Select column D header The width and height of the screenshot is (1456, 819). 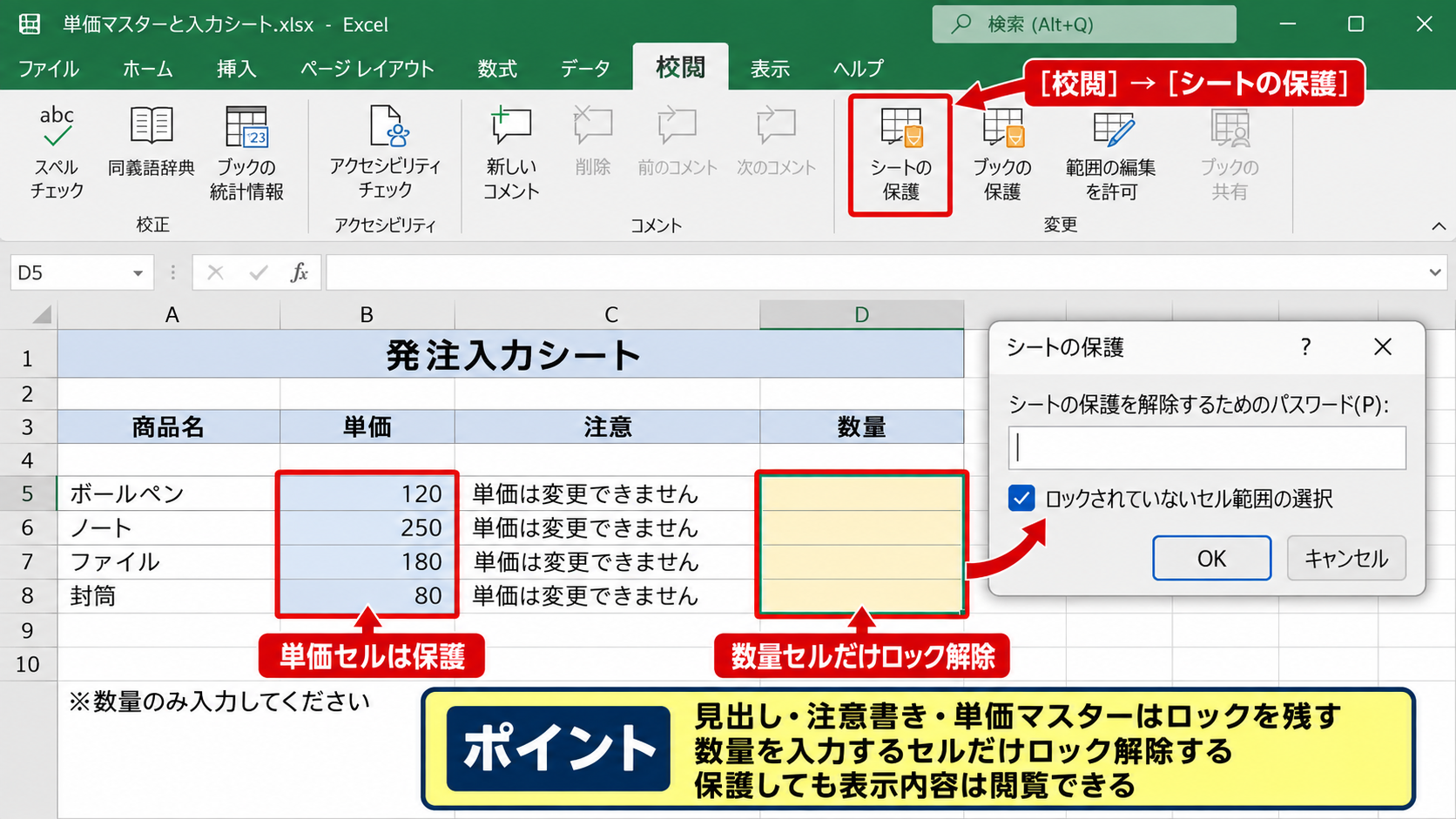(861, 314)
